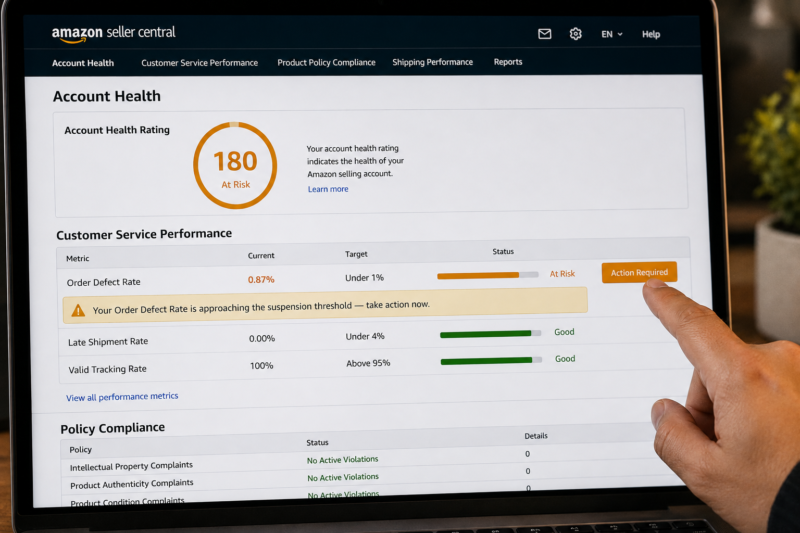Open the Reports tab
Screen dimensions: 800x533
tap(508, 62)
